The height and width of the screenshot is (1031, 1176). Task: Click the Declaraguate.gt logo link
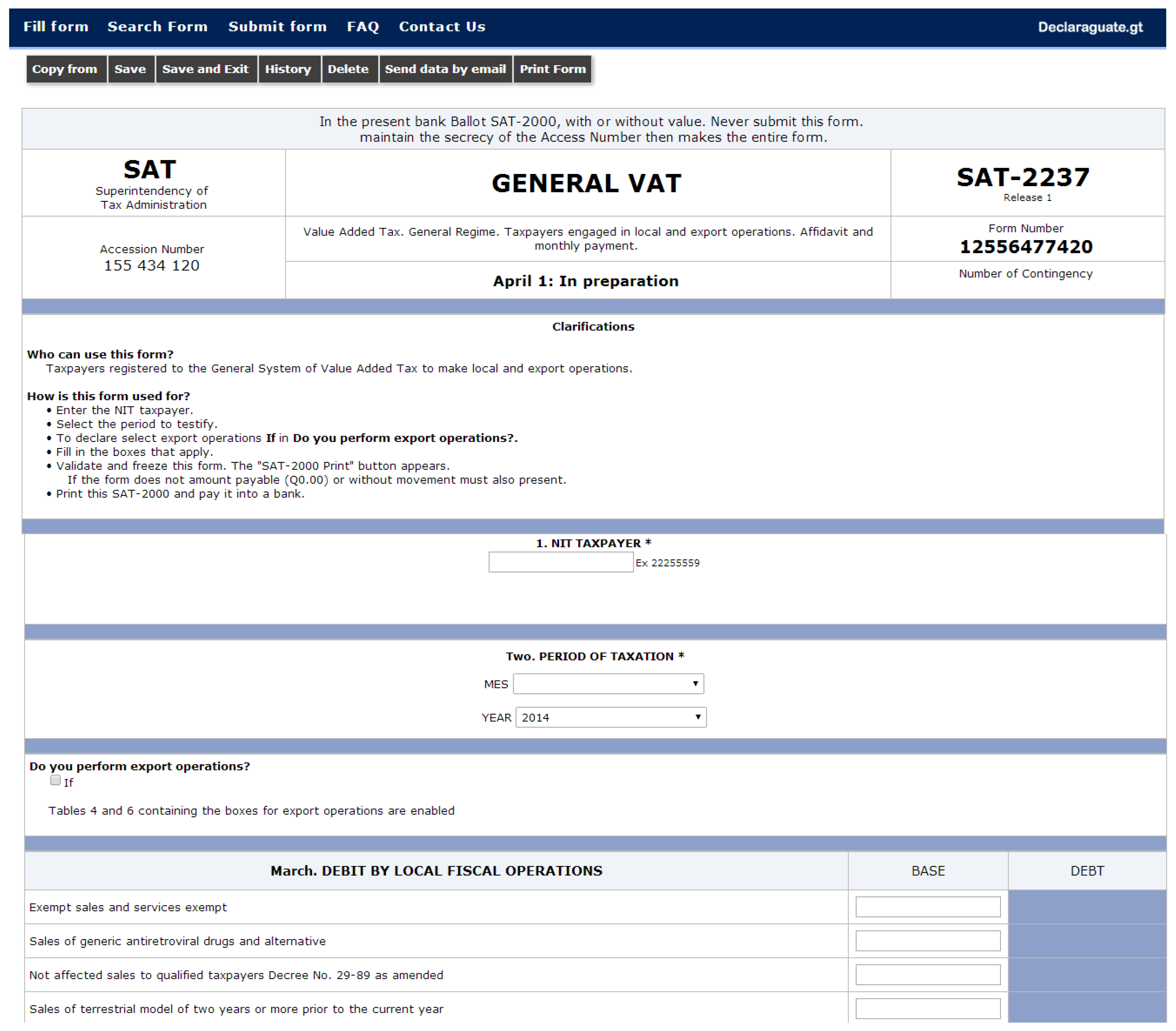tap(1090, 27)
